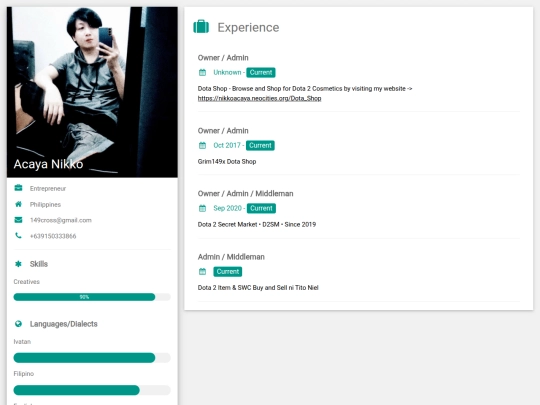This screenshot has height=405, width=540.
Task: Click the Admin / Middleman job title
Action: (x=231, y=257)
